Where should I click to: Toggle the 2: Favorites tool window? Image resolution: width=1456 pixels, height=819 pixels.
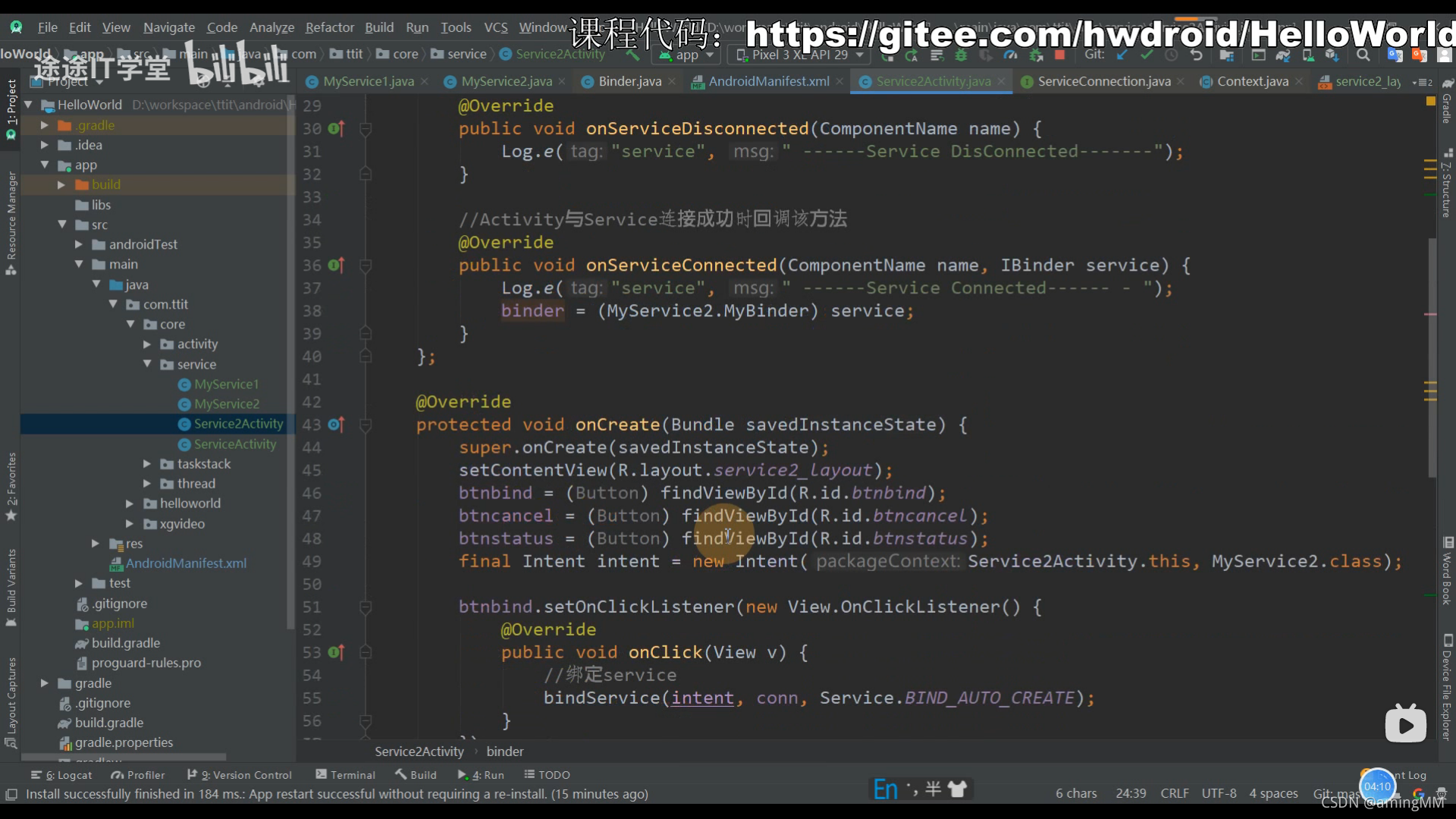(11, 486)
